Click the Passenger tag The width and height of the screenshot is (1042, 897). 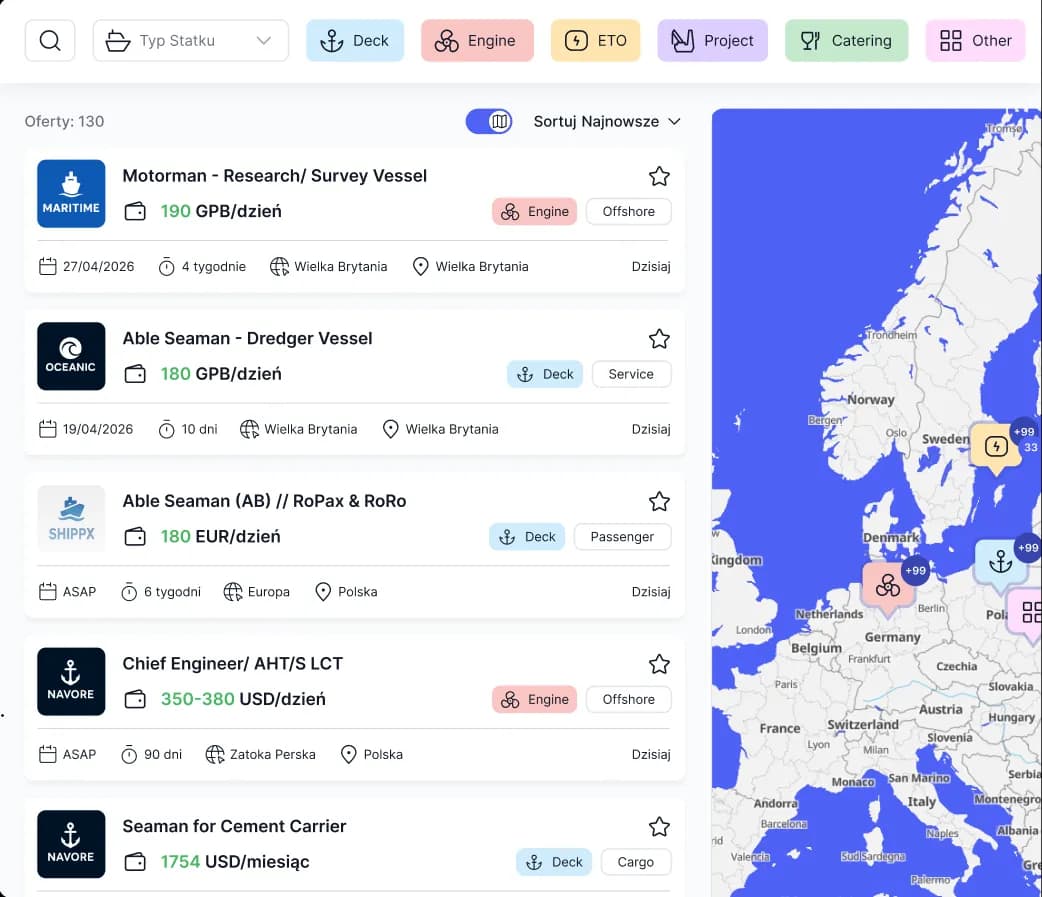[623, 537]
